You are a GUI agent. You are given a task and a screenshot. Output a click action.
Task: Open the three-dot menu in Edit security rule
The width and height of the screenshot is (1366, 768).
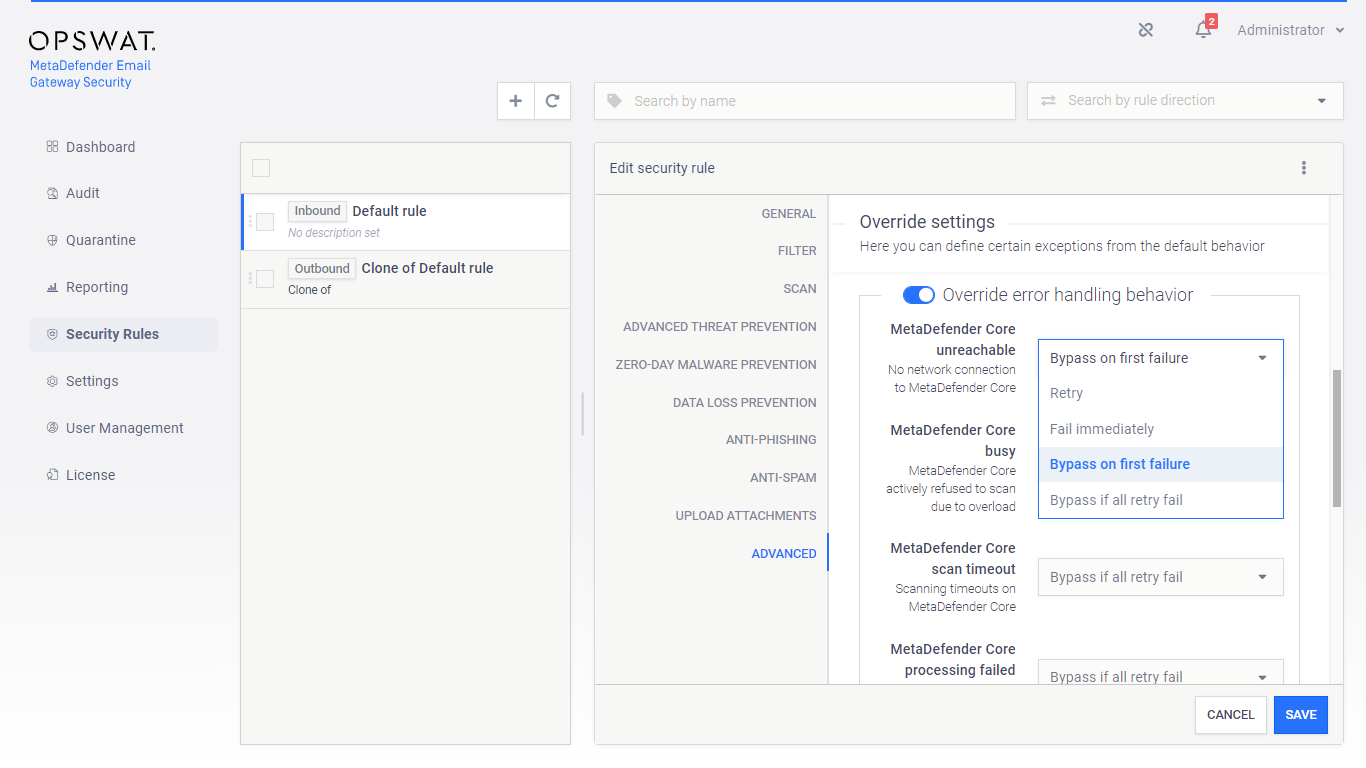[x=1304, y=168]
